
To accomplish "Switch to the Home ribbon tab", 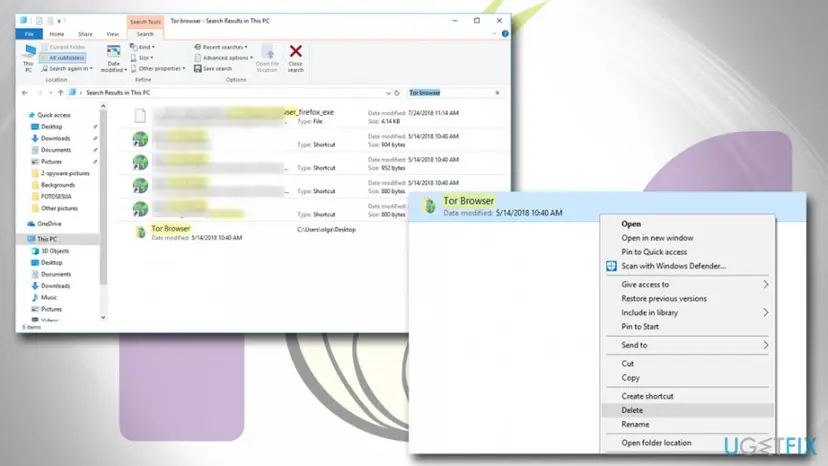I will click(x=57, y=34).
